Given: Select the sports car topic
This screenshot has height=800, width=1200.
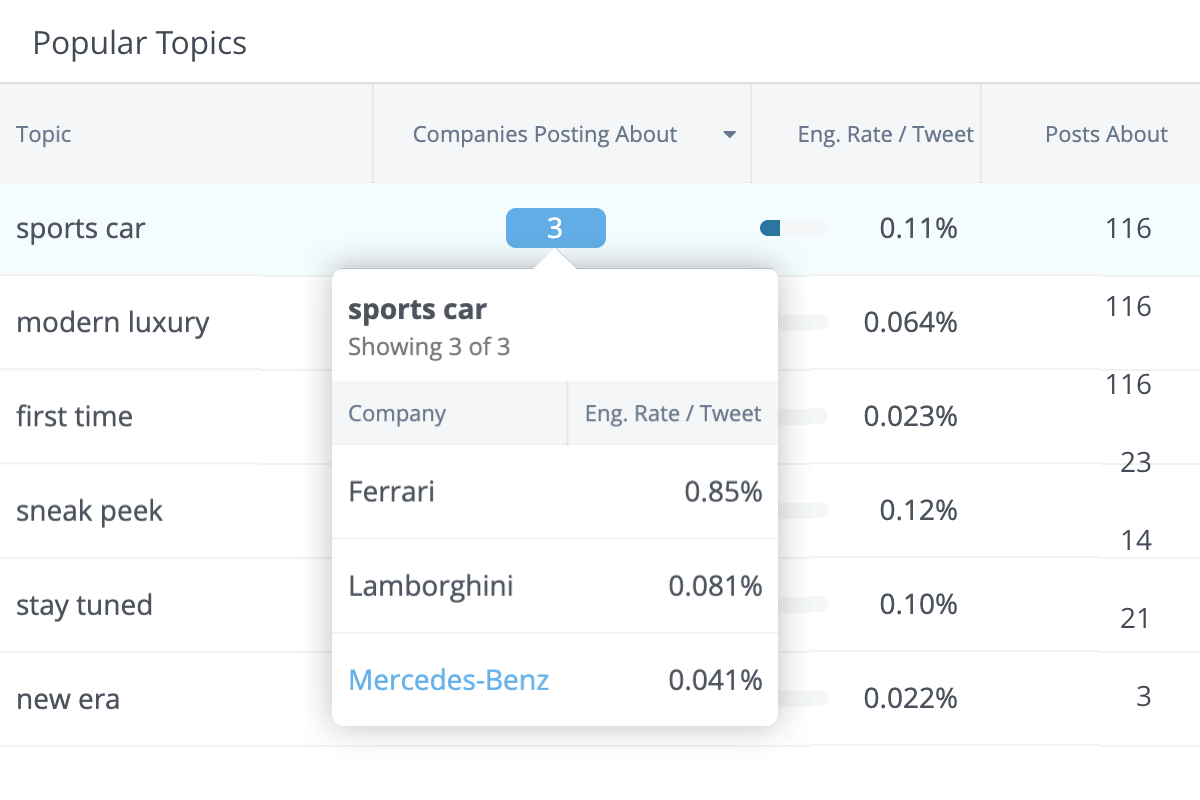Looking at the screenshot, I should 81,228.
